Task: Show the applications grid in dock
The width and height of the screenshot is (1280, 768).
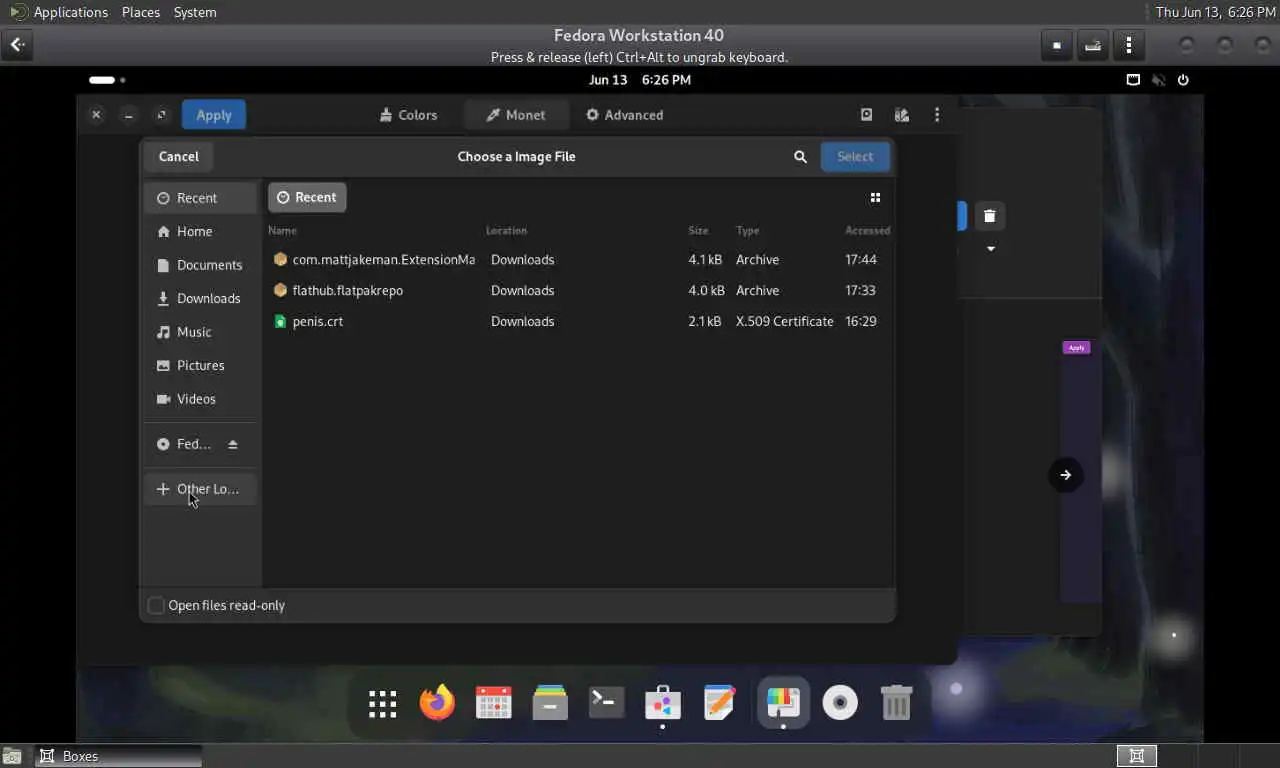Action: click(382, 704)
